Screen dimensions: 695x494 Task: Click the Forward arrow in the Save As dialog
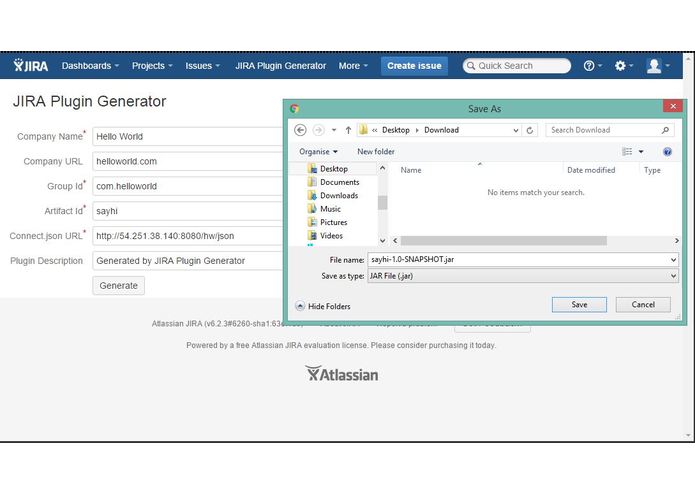(318, 130)
